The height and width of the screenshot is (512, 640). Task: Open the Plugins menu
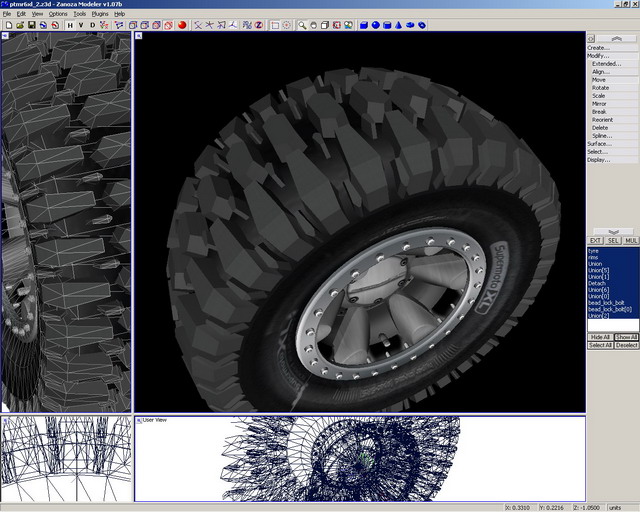(99, 14)
